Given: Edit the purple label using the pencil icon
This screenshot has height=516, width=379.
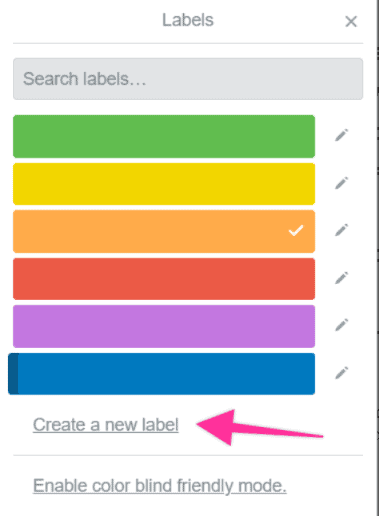Looking at the screenshot, I should 342,325.
